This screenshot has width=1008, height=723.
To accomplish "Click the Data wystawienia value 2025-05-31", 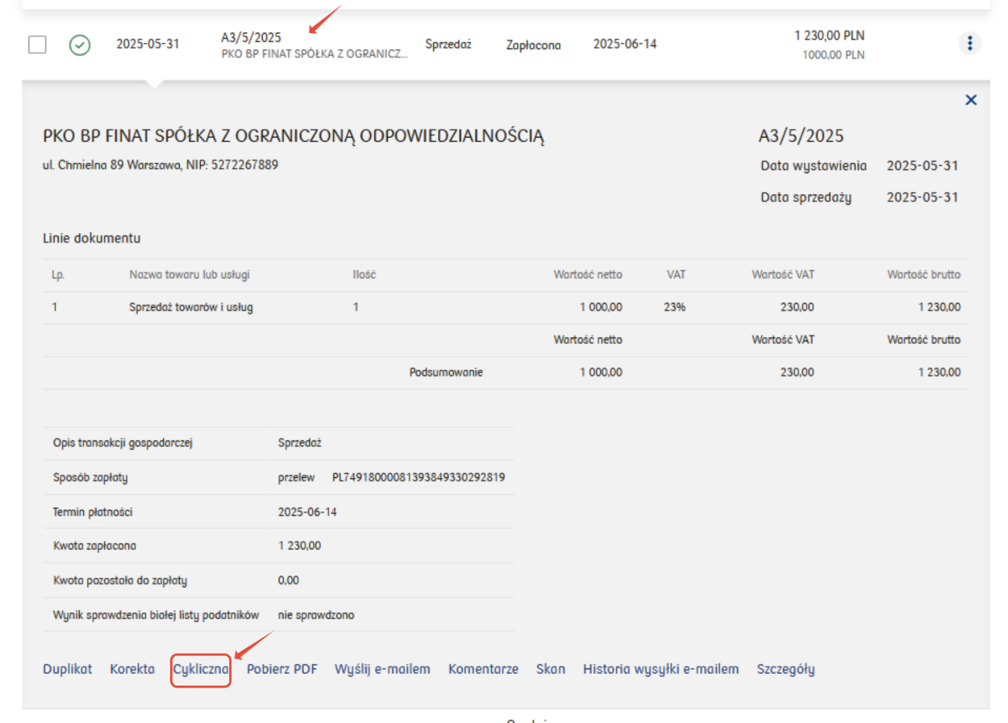I will [x=922, y=166].
